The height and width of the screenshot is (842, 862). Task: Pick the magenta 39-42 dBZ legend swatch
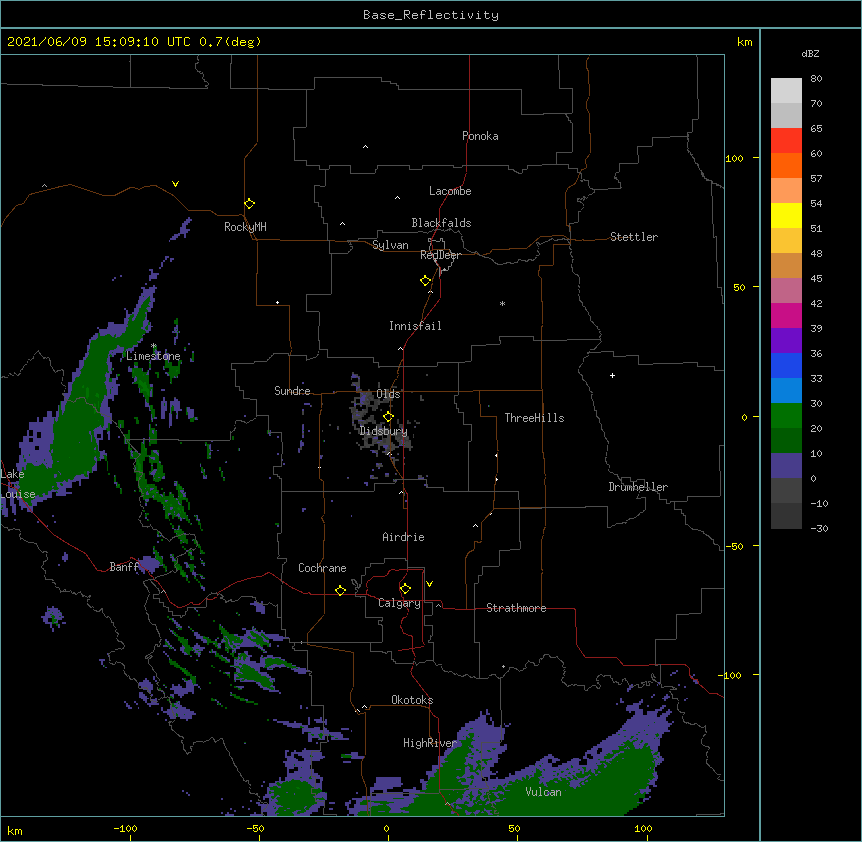pyautogui.click(x=786, y=315)
